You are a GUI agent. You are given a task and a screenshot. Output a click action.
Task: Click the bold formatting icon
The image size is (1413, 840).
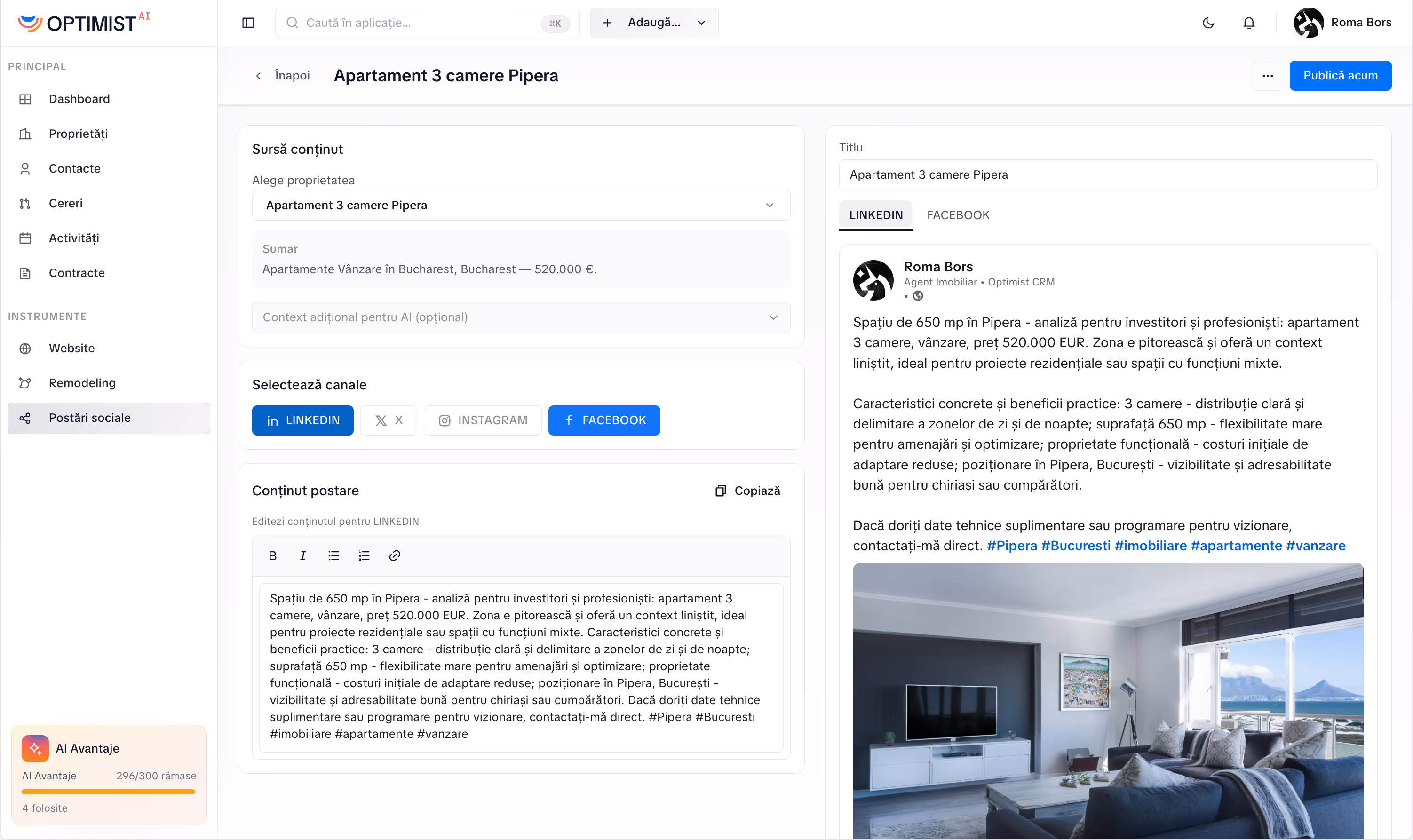[272, 556]
